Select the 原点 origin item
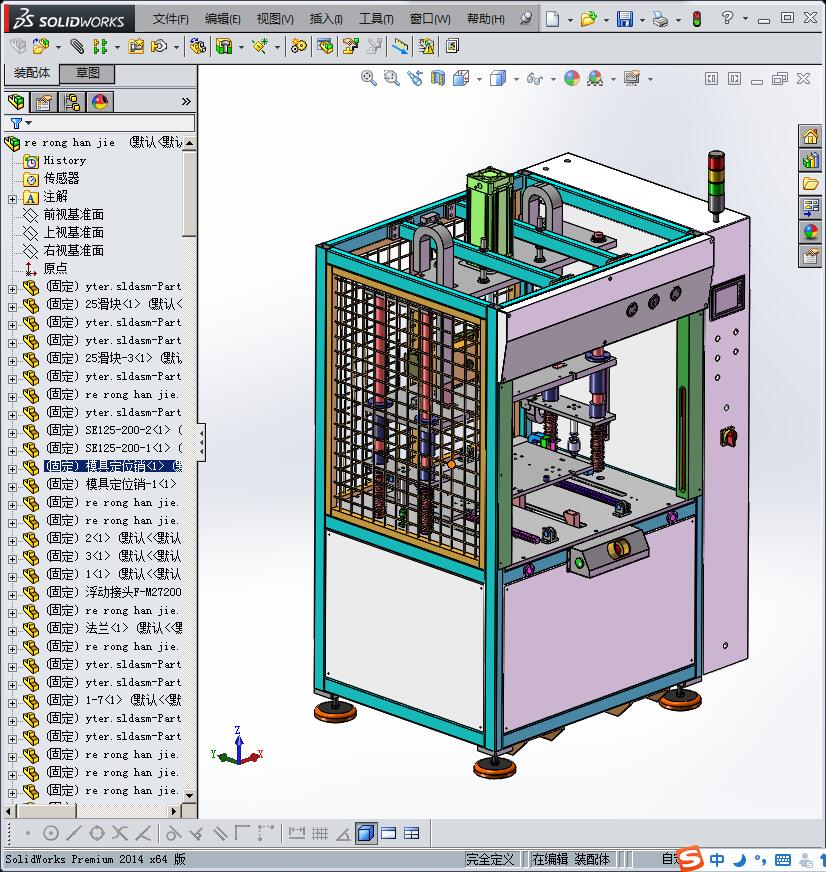826x872 pixels. click(x=55, y=268)
